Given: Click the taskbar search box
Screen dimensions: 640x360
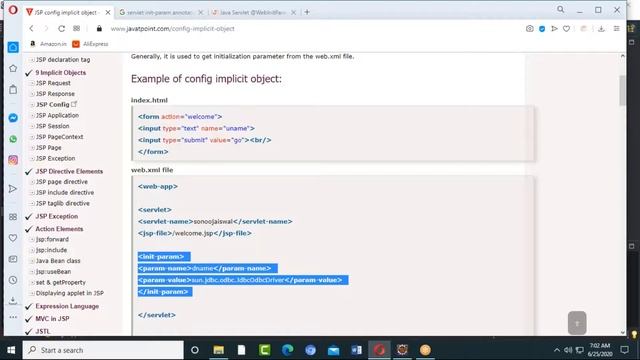Looking at the screenshot, I should point(103,350).
